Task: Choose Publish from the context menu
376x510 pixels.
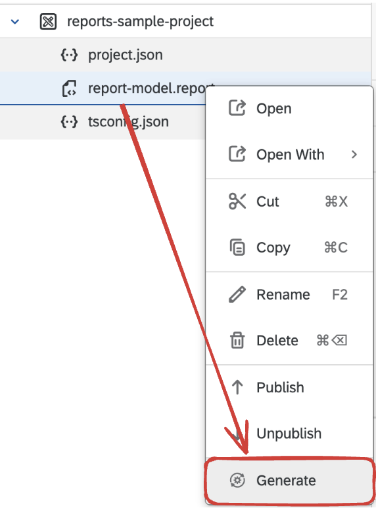Action: 289,387
